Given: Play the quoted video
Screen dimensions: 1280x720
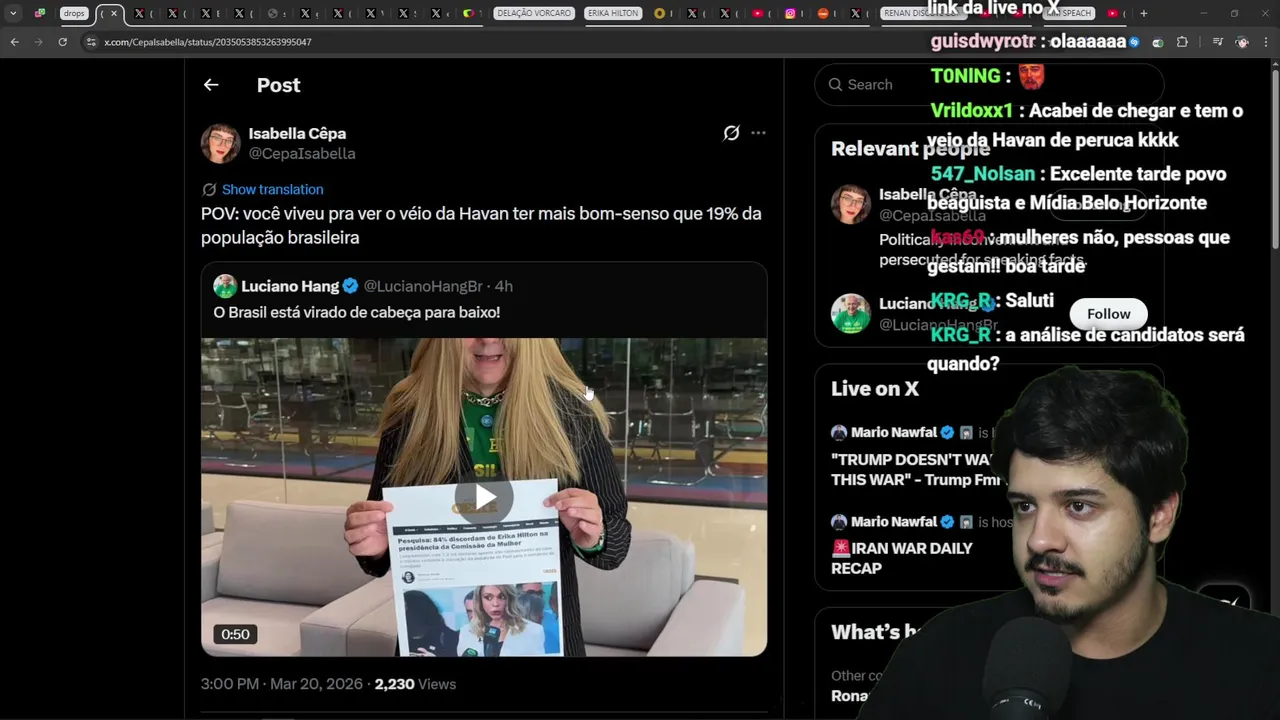Looking at the screenshot, I should 484,496.
